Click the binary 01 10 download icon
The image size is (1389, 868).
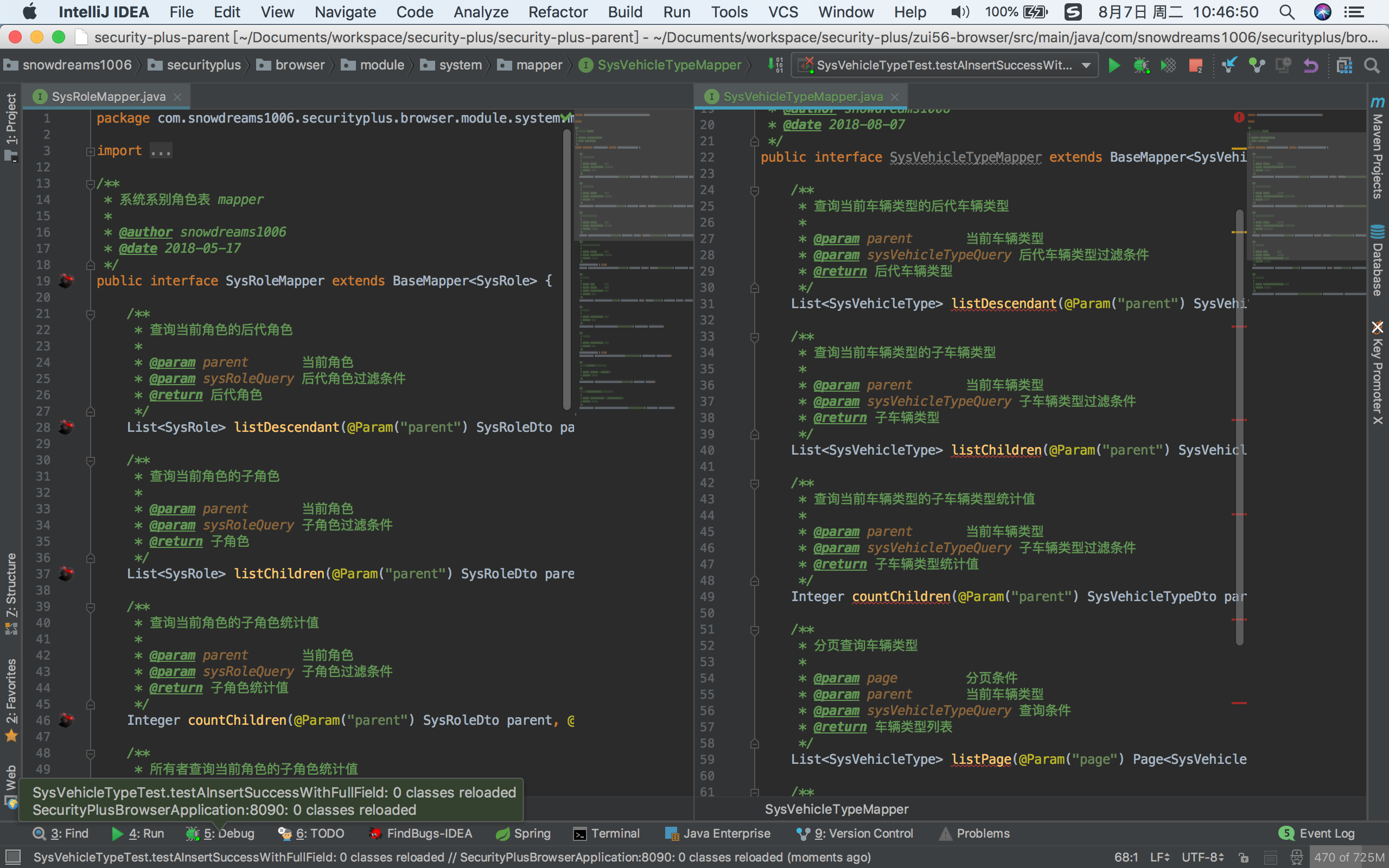(775, 65)
